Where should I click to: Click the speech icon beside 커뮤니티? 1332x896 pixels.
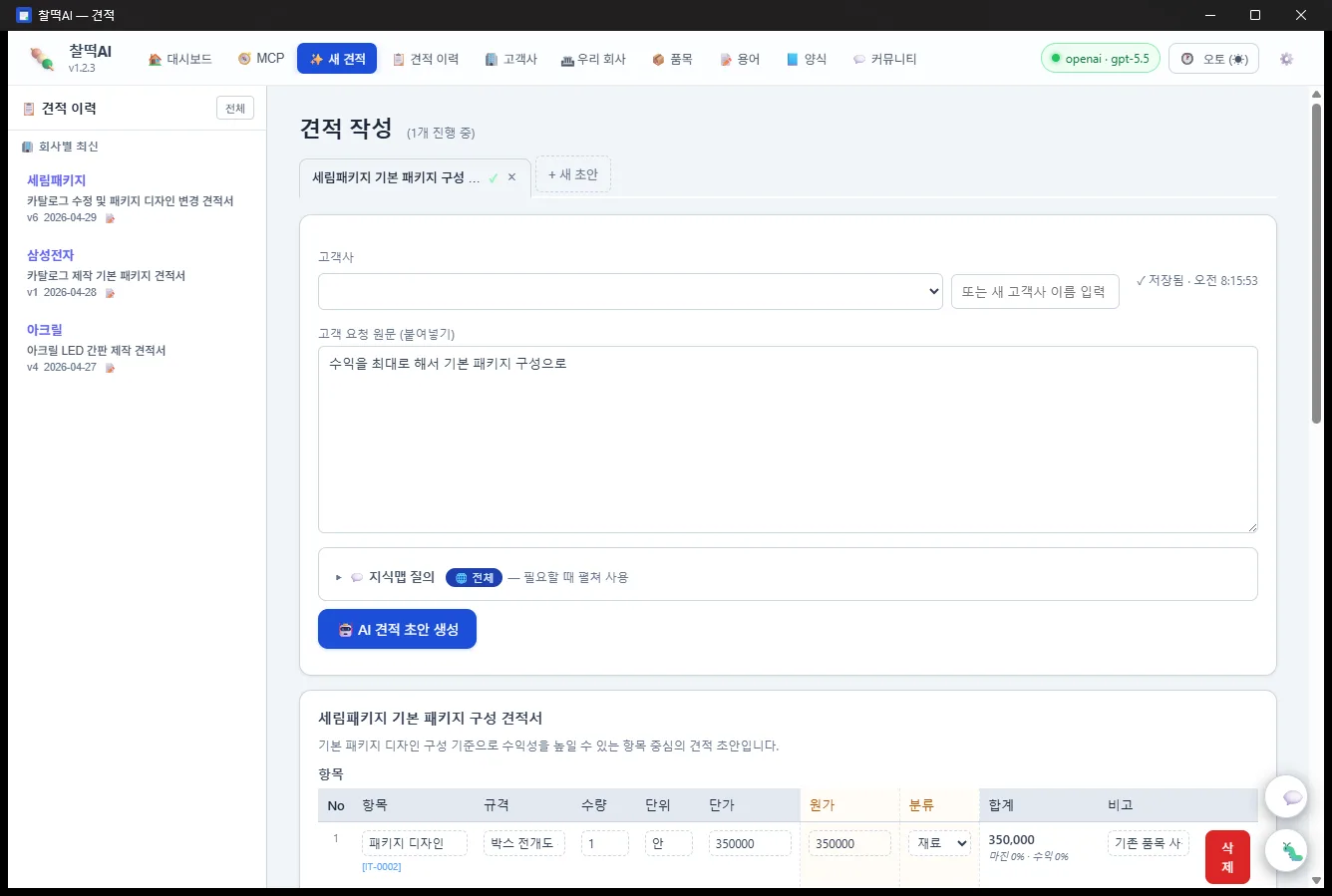pos(858,59)
